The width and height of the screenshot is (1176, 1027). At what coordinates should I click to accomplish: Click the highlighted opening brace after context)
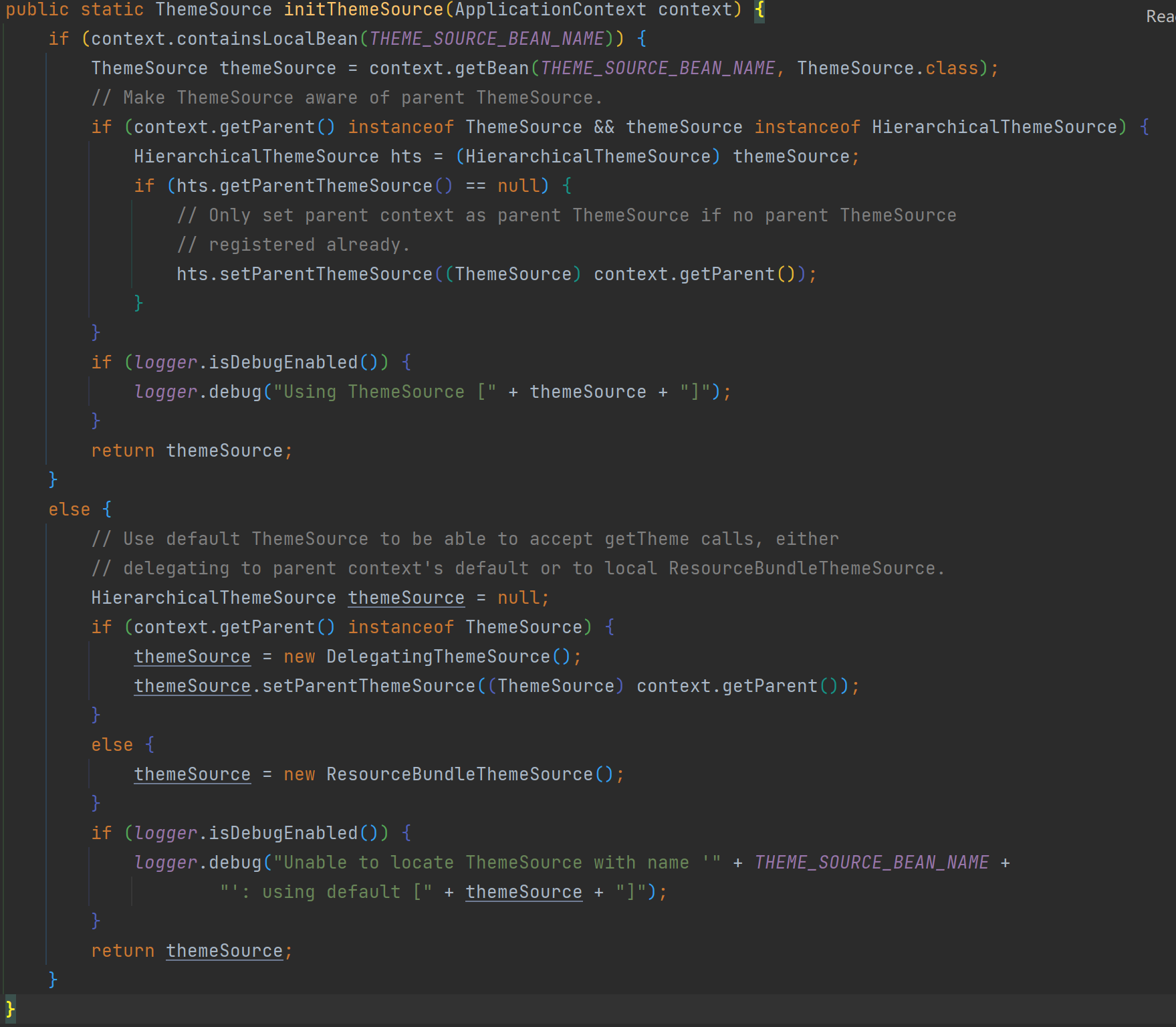coord(759,10)
